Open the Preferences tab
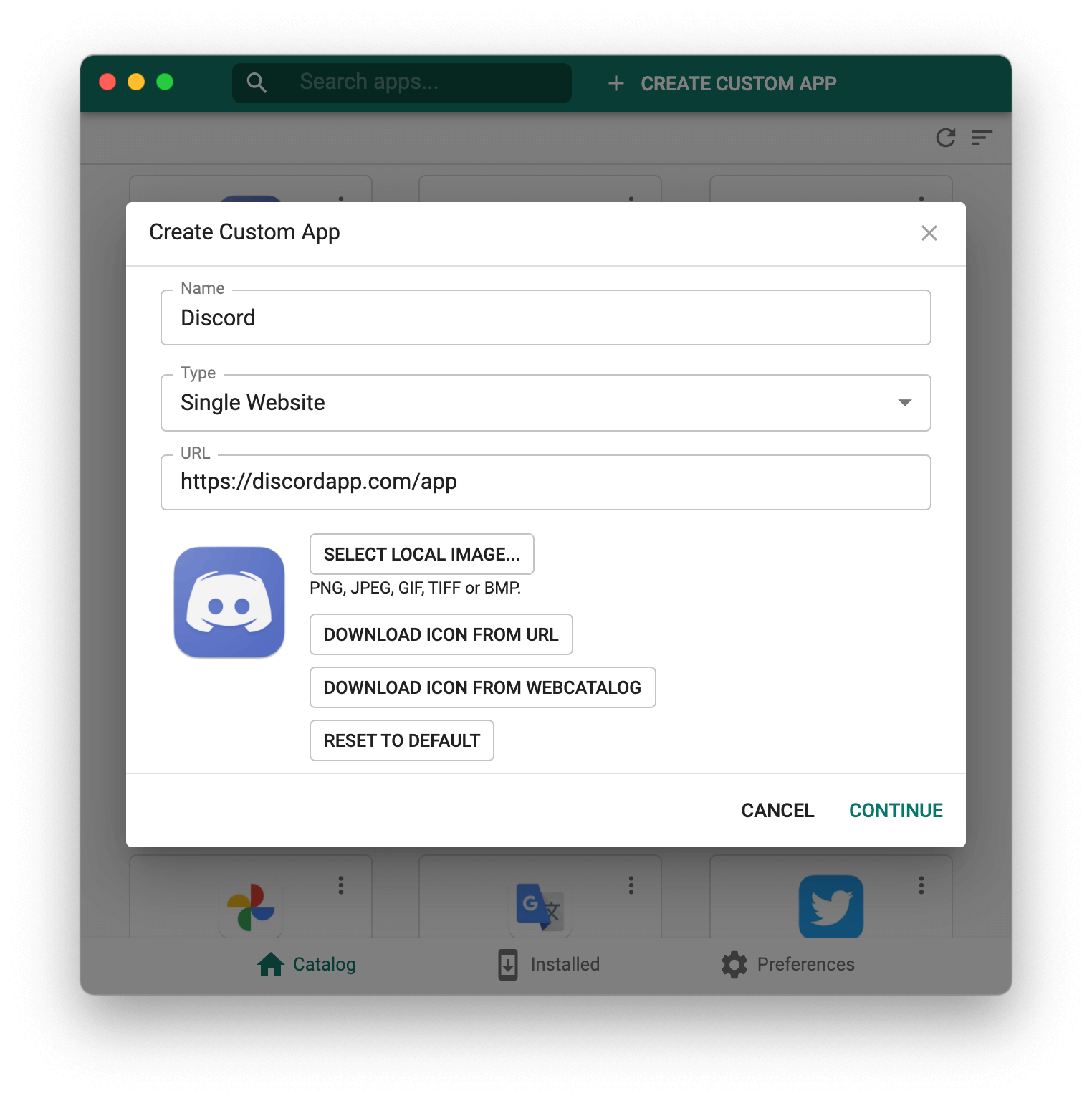 pos(788,965)
